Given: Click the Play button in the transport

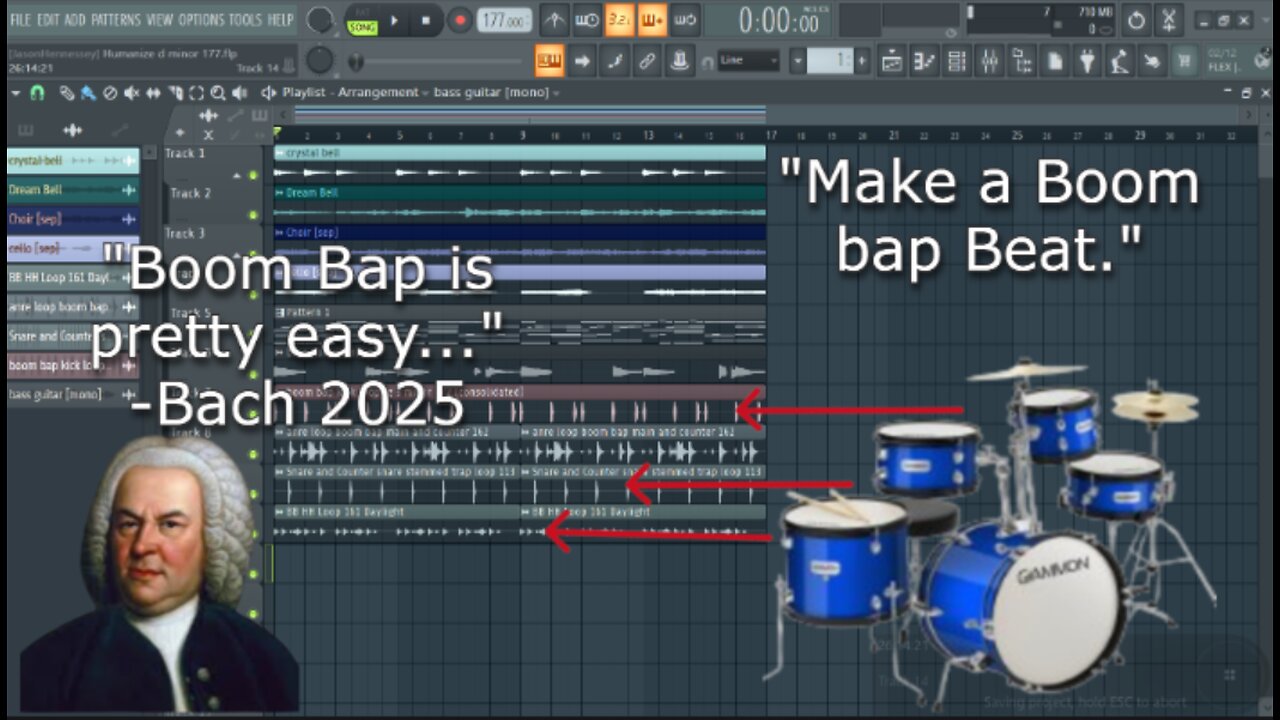Looking at the screenshot, I should click(x=394, y=20).
